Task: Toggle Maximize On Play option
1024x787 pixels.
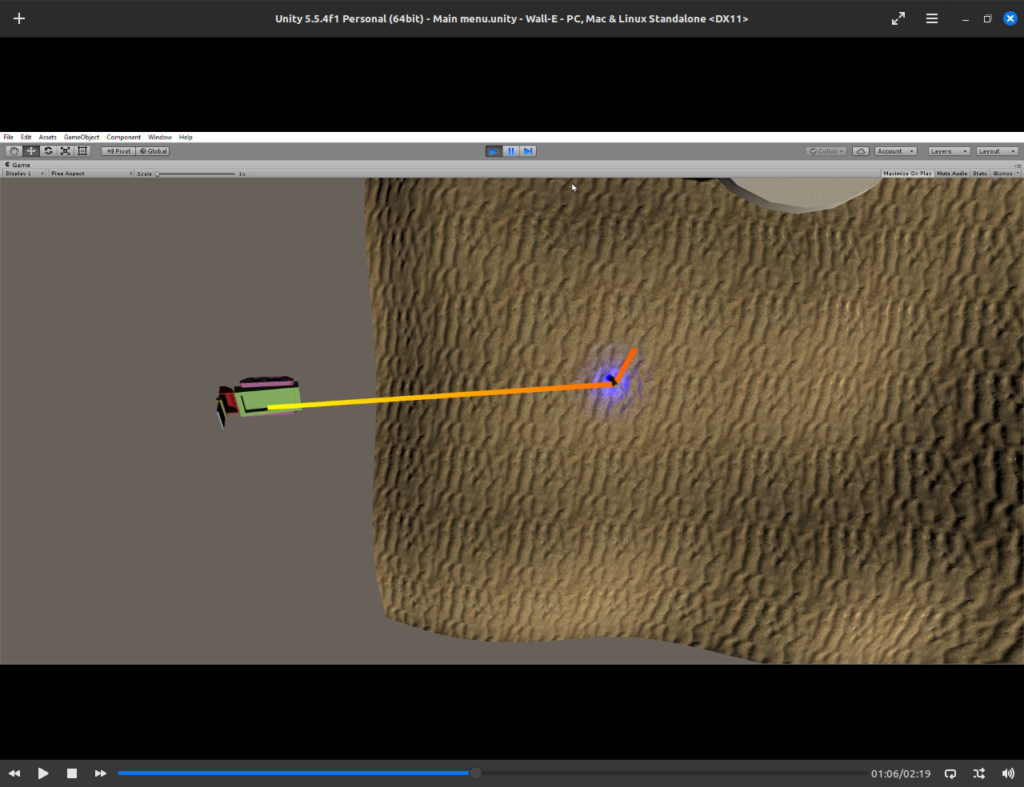Action: [907, 173]
